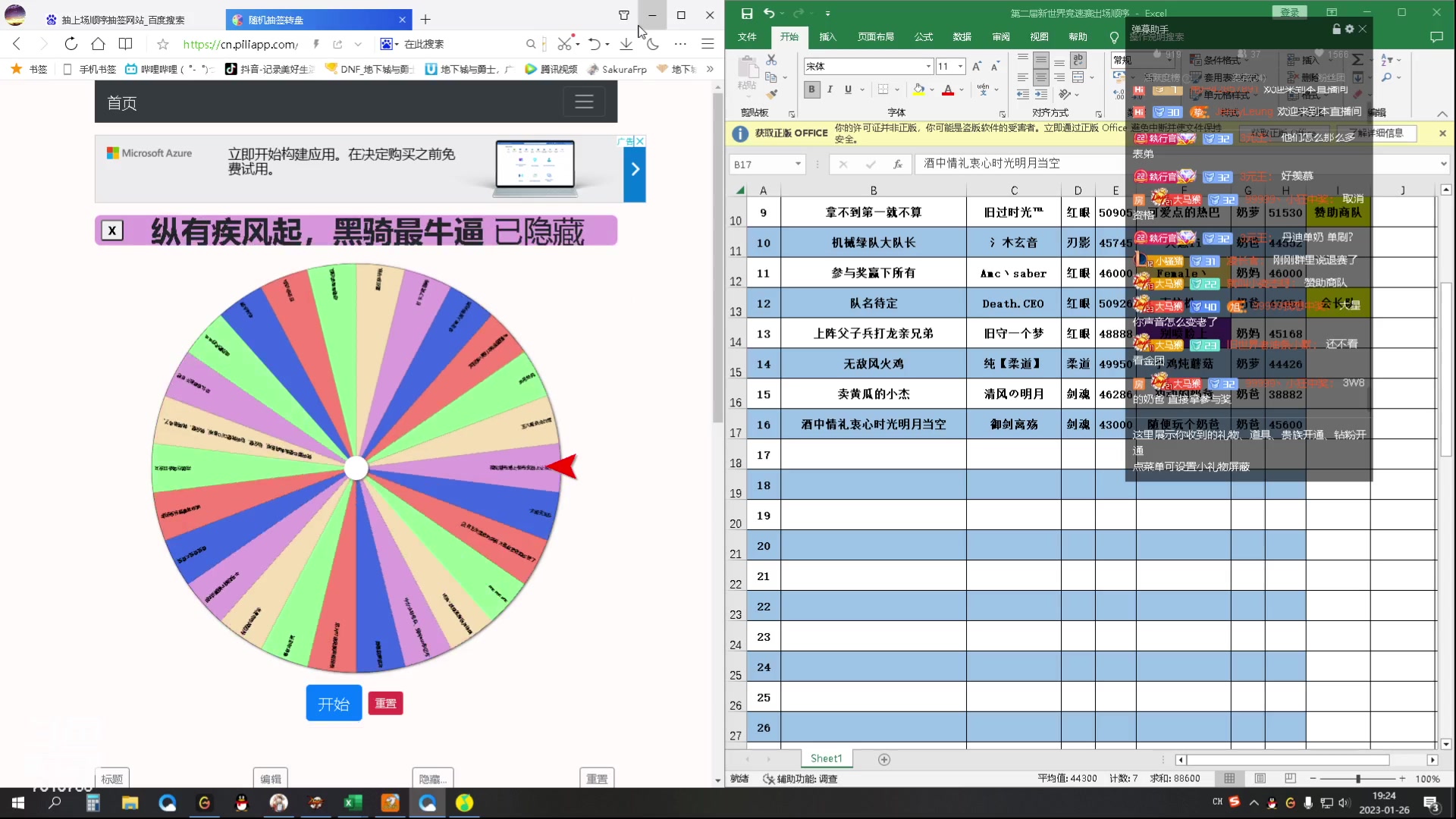Decrease indent in Excel alignment group
This screenshot has height=819, width=1456.
(x=1023, y=95)
